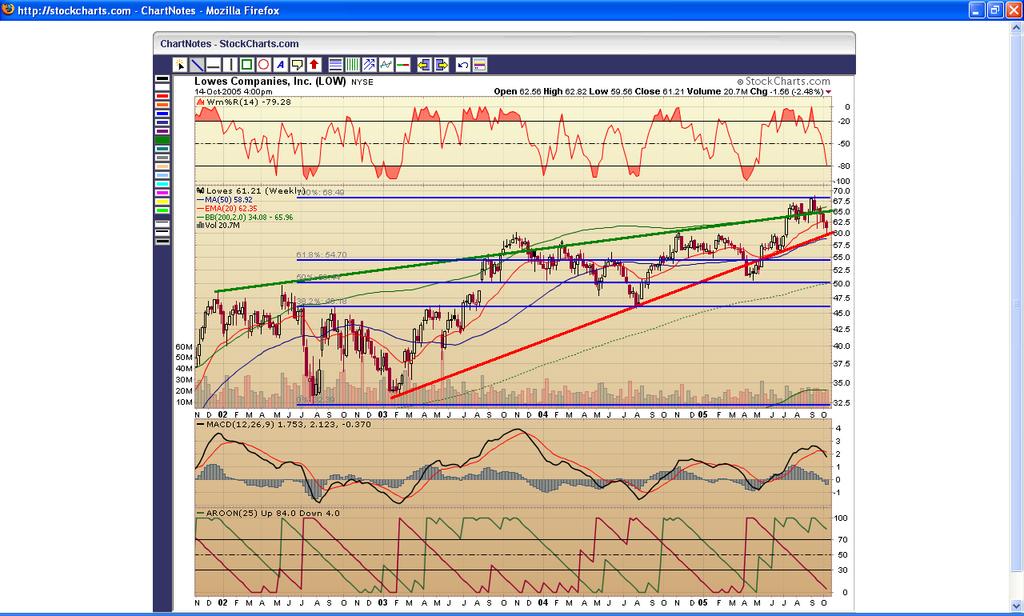Pick the red-green horizontal line tool
1024x616 pixels.
point(403,65)
